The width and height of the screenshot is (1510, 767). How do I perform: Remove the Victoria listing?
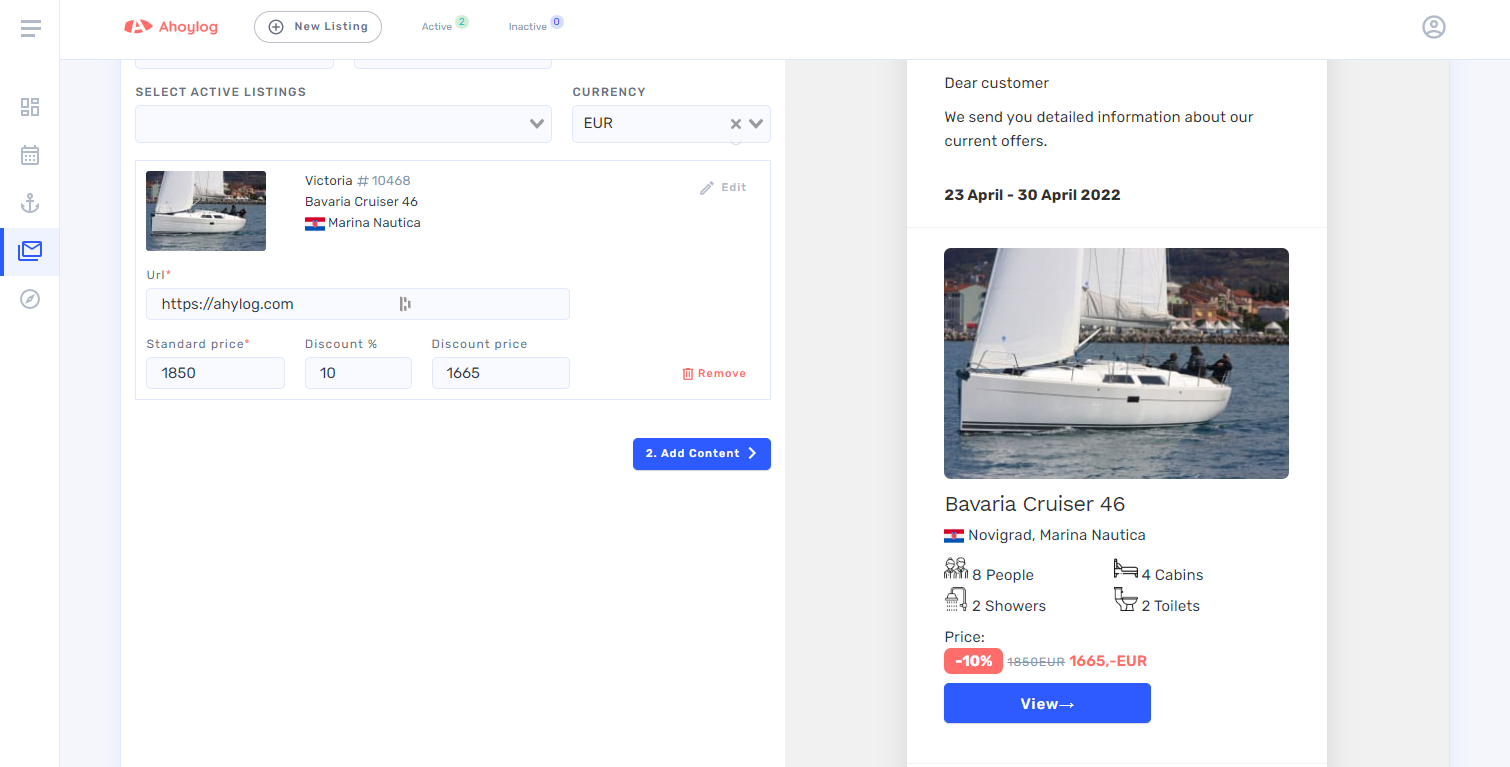(x=714, y=373)
